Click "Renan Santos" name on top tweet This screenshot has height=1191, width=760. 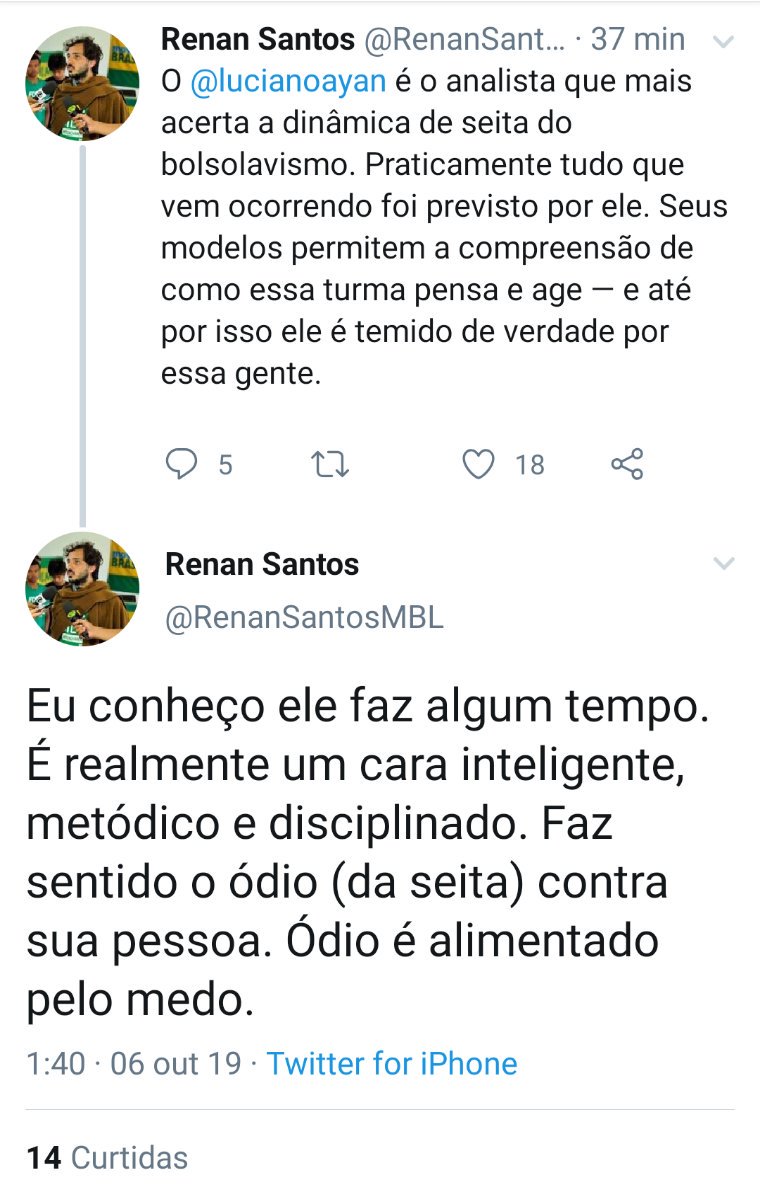[258, 40]
